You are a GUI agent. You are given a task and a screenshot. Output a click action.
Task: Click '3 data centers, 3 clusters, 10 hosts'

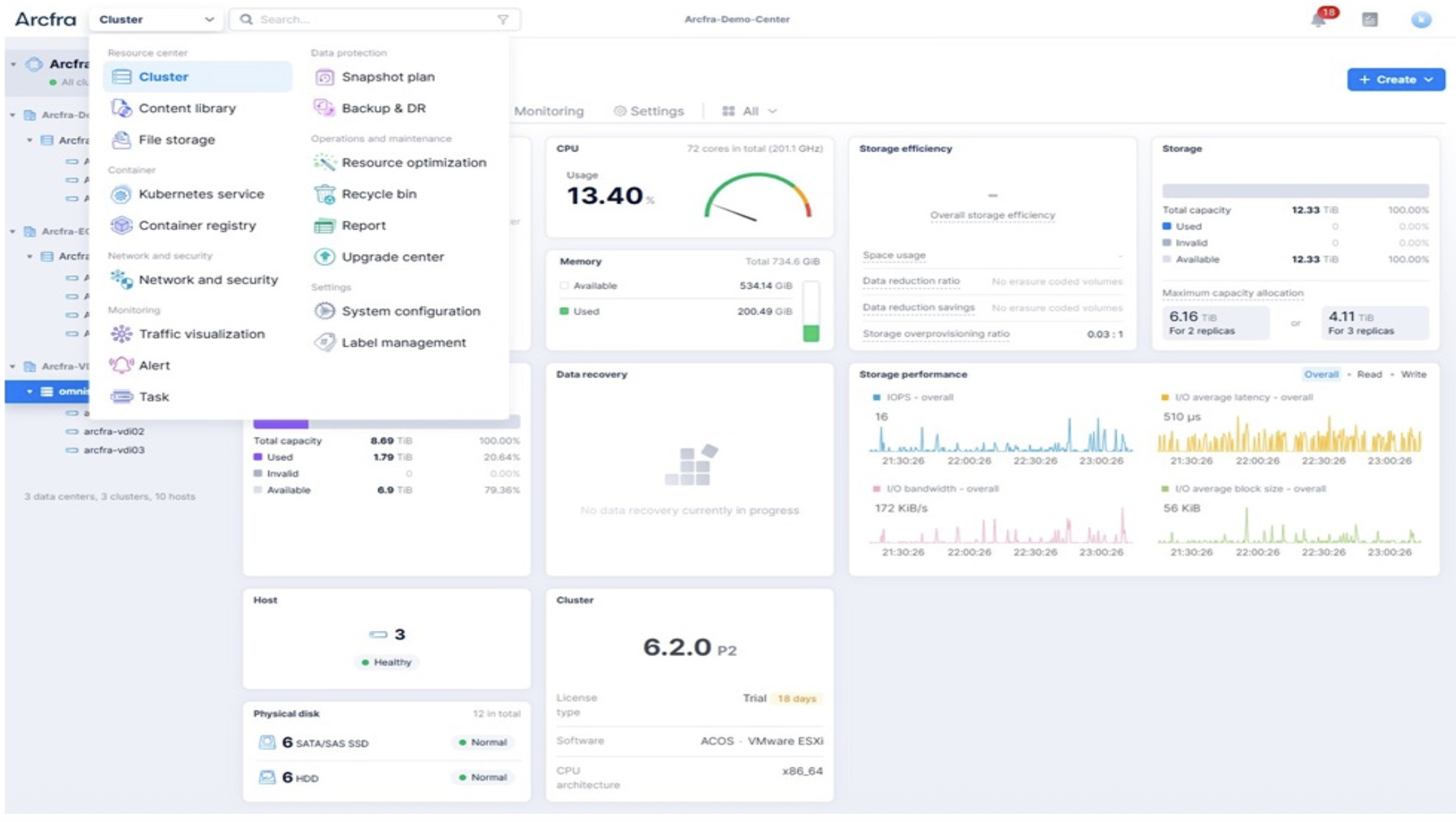click(109, 496)
